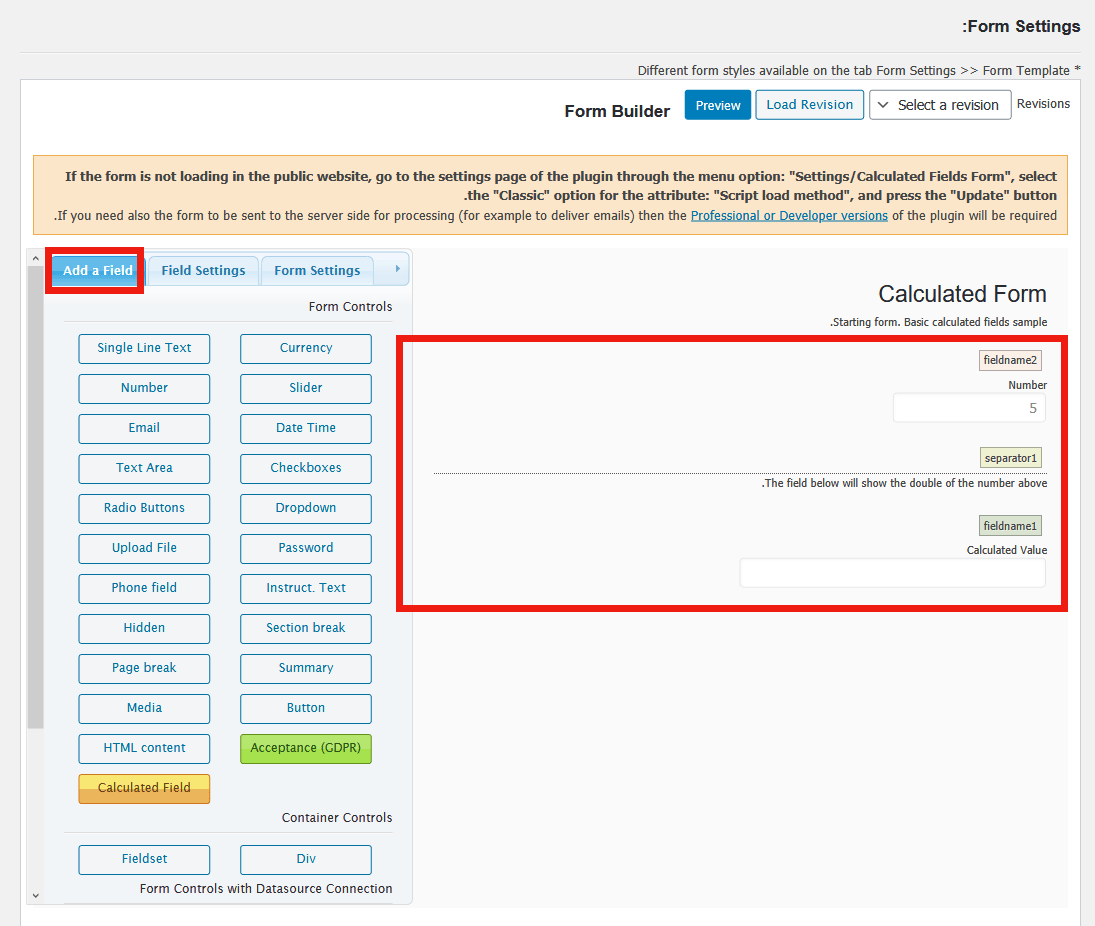
Task: Add a Phone field
Action: [x=144, y=588]
